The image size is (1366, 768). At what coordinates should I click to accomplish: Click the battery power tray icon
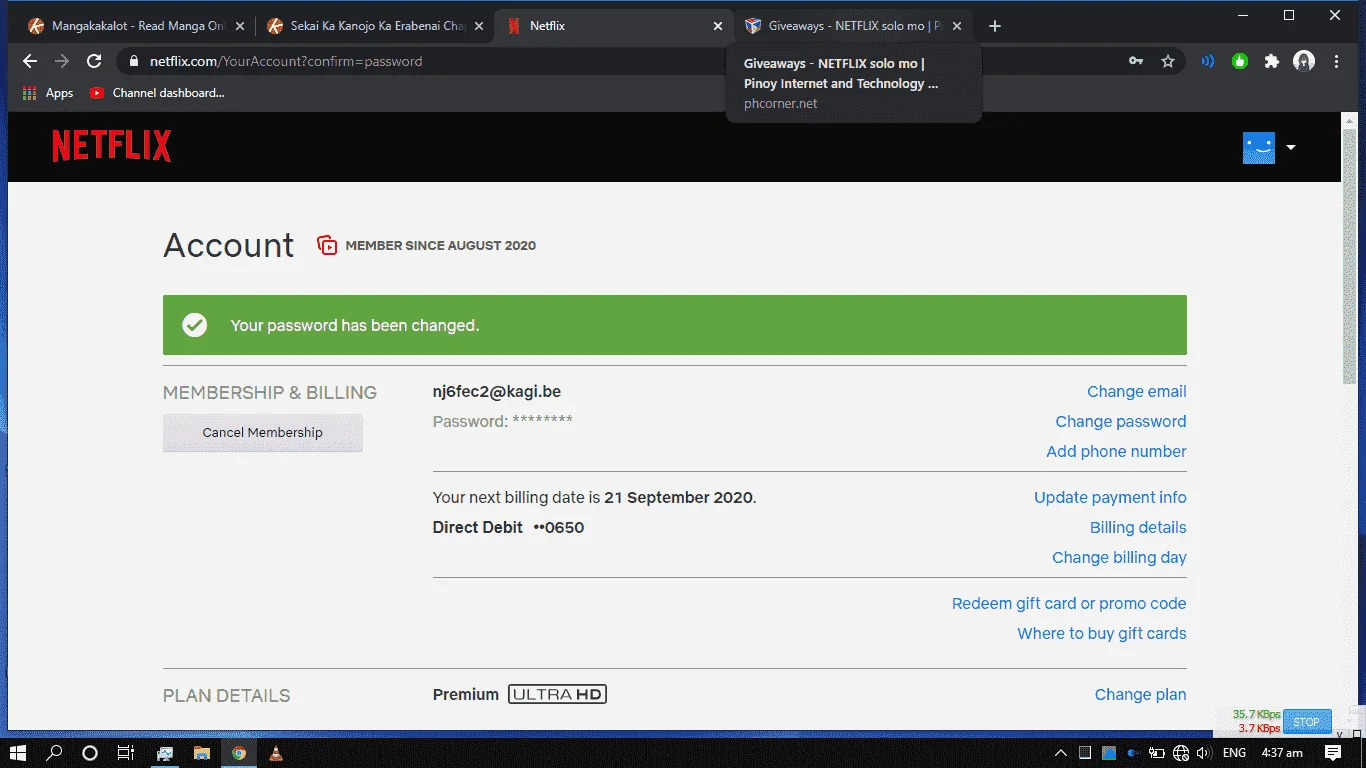(x=1157, y=753)
